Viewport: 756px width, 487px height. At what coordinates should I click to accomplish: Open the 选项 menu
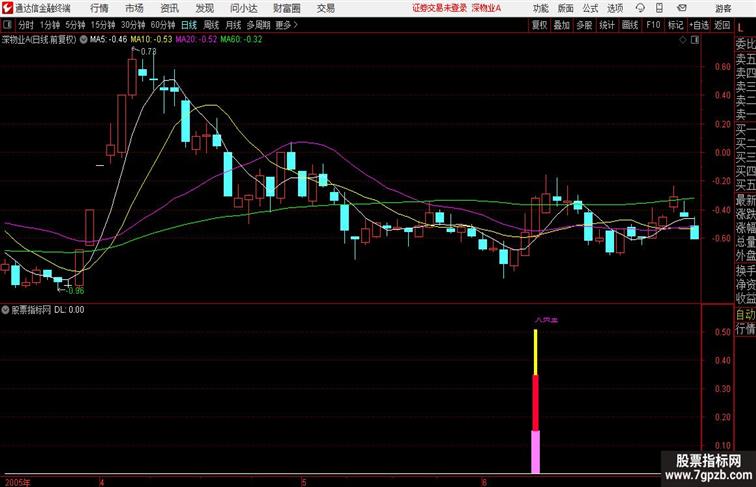pos(615,8)
